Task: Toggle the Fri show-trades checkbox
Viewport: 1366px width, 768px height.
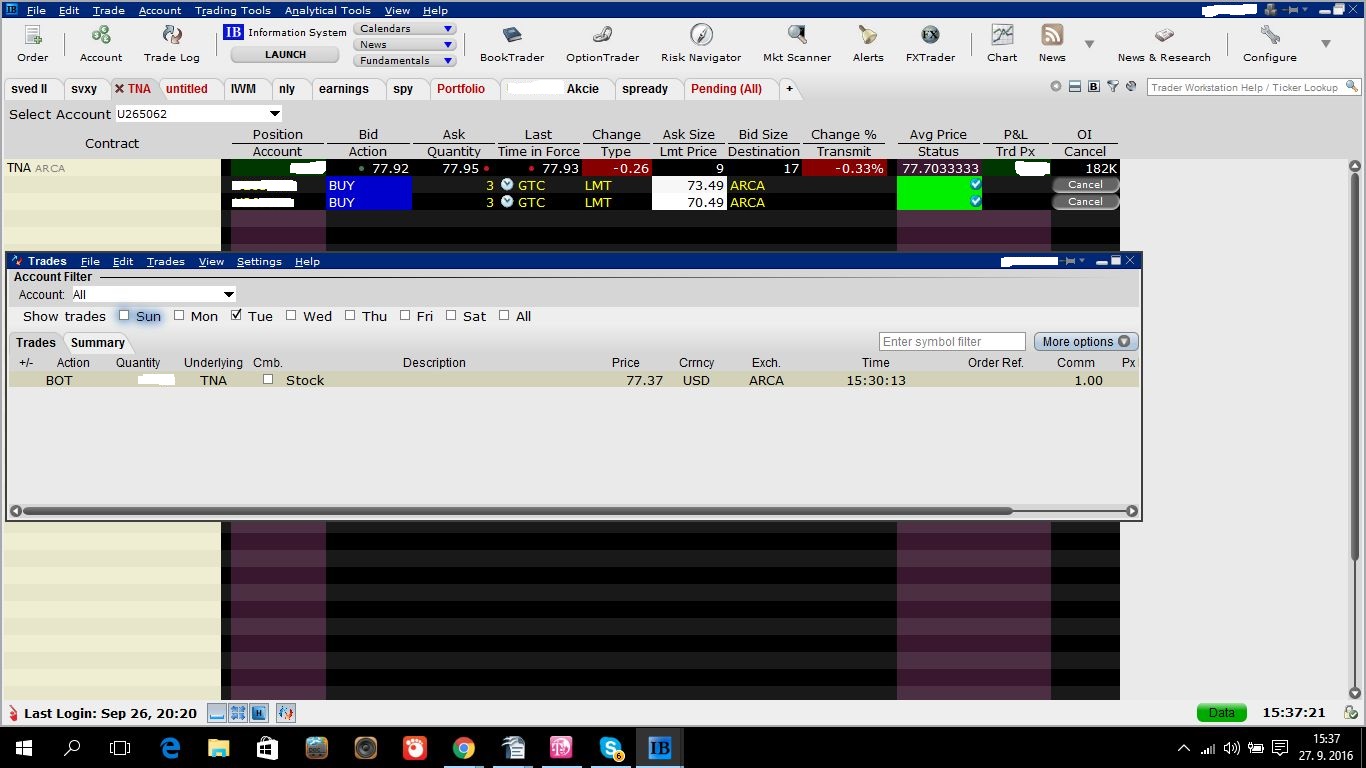Action: (405, 315)
